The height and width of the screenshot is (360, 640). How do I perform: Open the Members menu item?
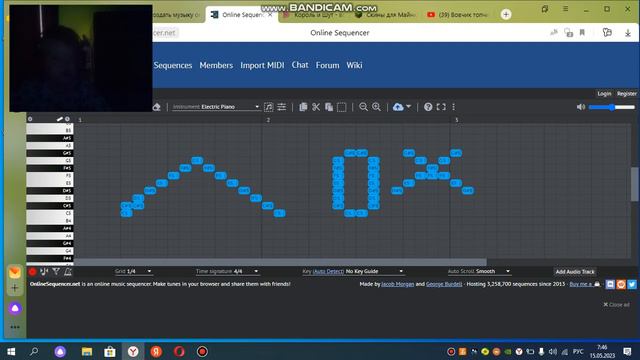[216, 65]
